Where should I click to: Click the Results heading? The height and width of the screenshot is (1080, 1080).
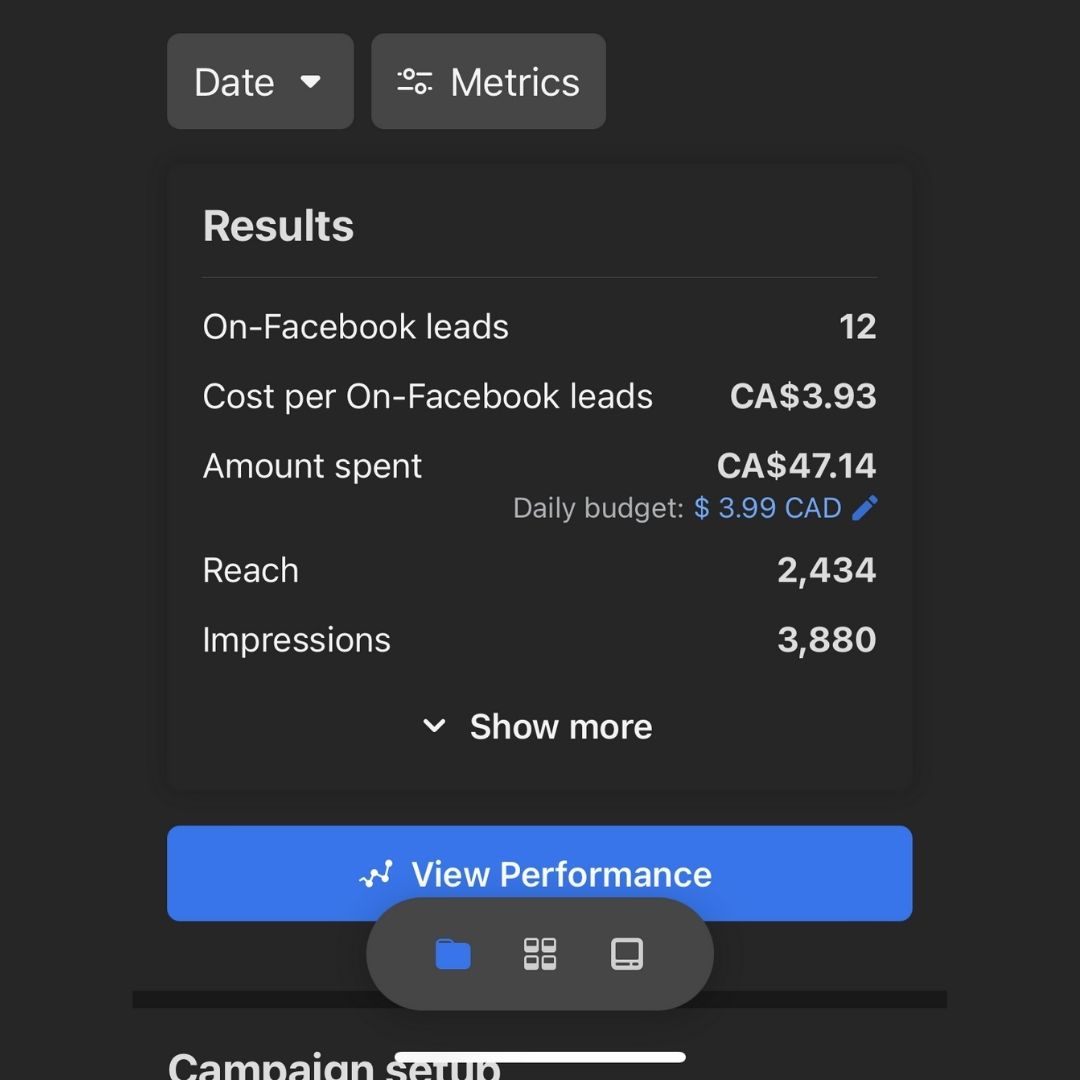(x=278, y=226)
